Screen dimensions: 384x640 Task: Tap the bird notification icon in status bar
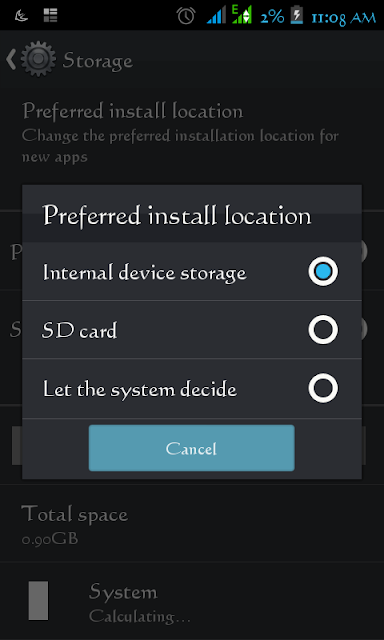(21, 16)
